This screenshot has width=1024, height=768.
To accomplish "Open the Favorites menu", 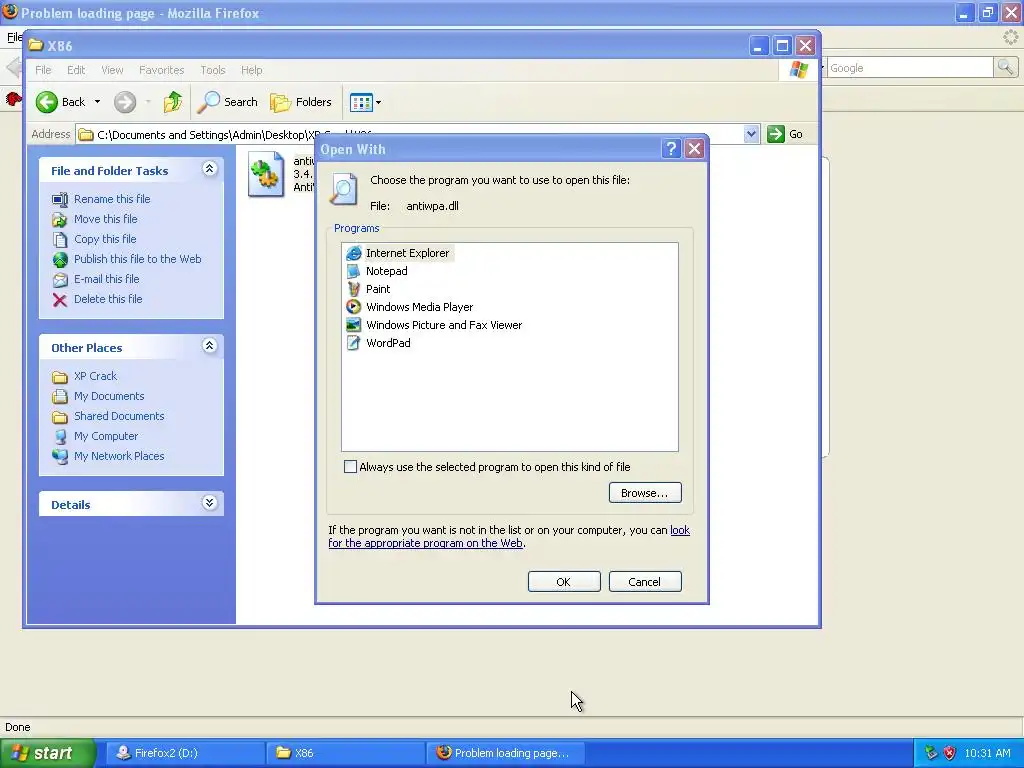I will point(161,70).
